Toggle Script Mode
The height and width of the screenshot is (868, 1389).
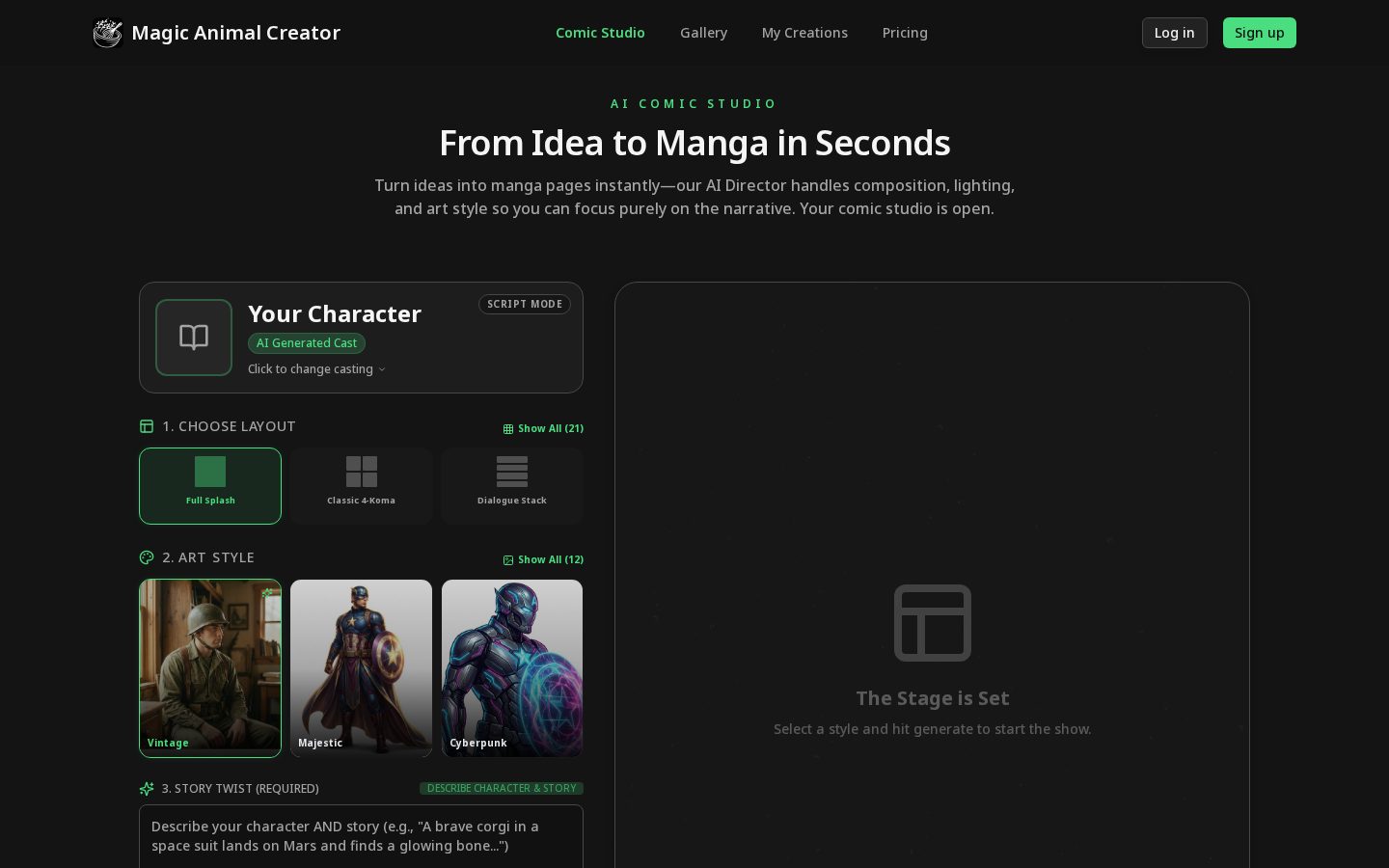525,304
